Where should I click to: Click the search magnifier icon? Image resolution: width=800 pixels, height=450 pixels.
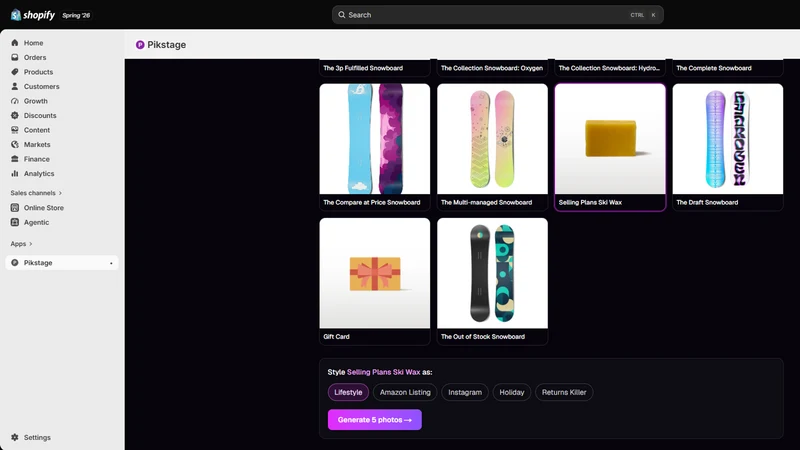[342, 15]
